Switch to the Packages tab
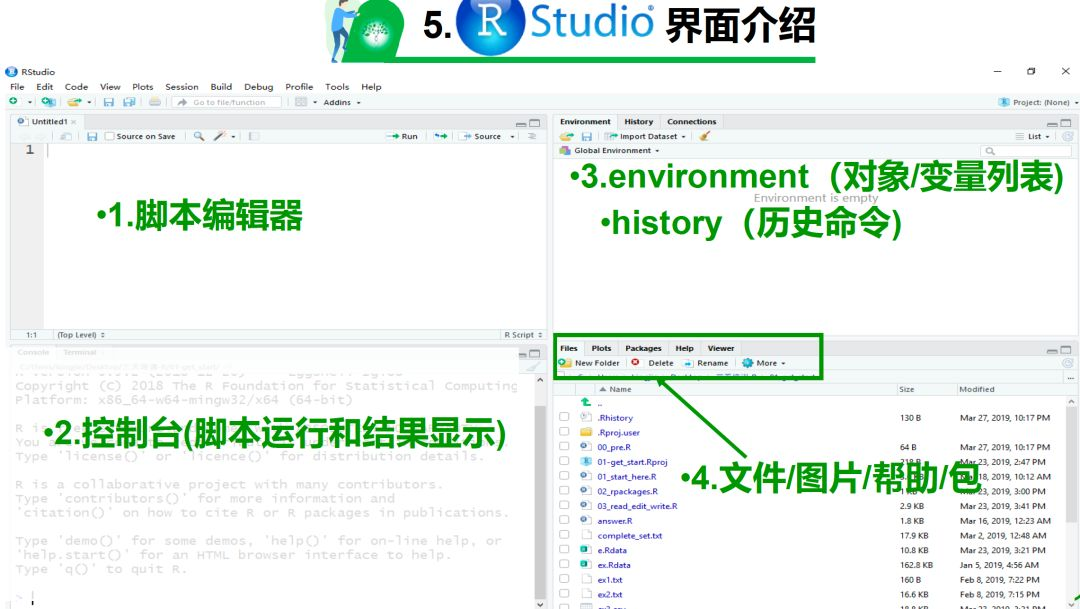 tap(643, 348)
